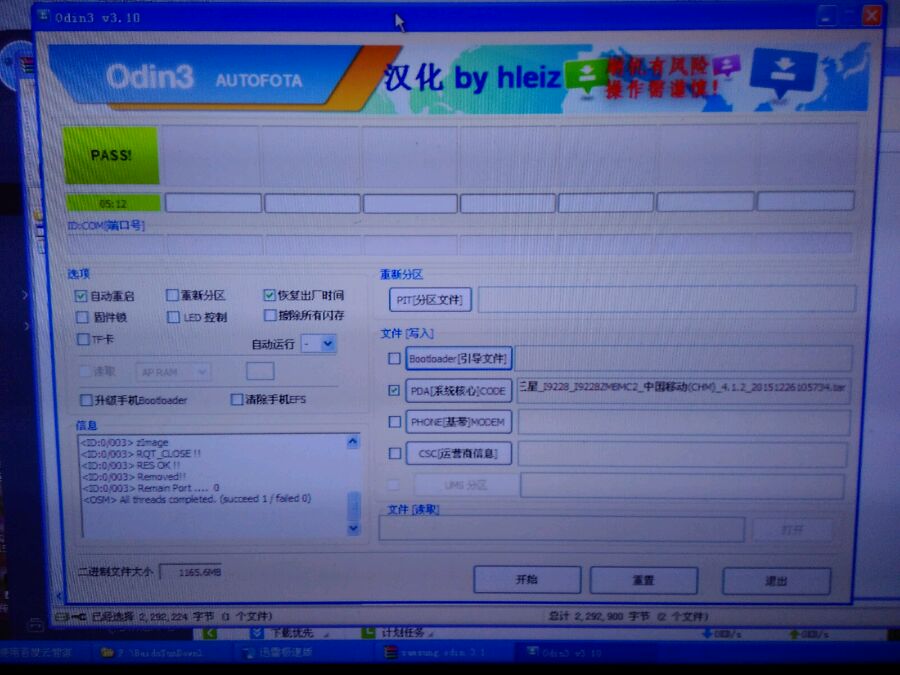
Task: Click the 二进制文件大小 value field
Action: pyautogui.click(x=191, y=572)
